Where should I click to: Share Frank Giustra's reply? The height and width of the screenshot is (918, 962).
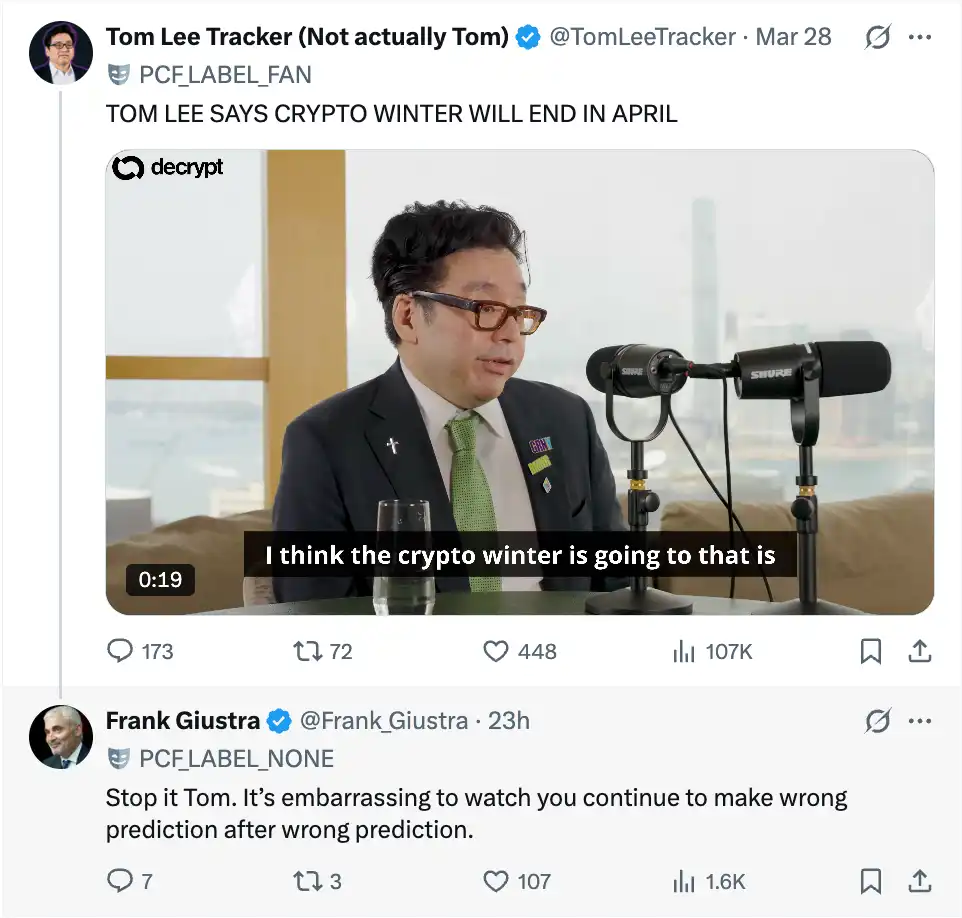[919, 881]
